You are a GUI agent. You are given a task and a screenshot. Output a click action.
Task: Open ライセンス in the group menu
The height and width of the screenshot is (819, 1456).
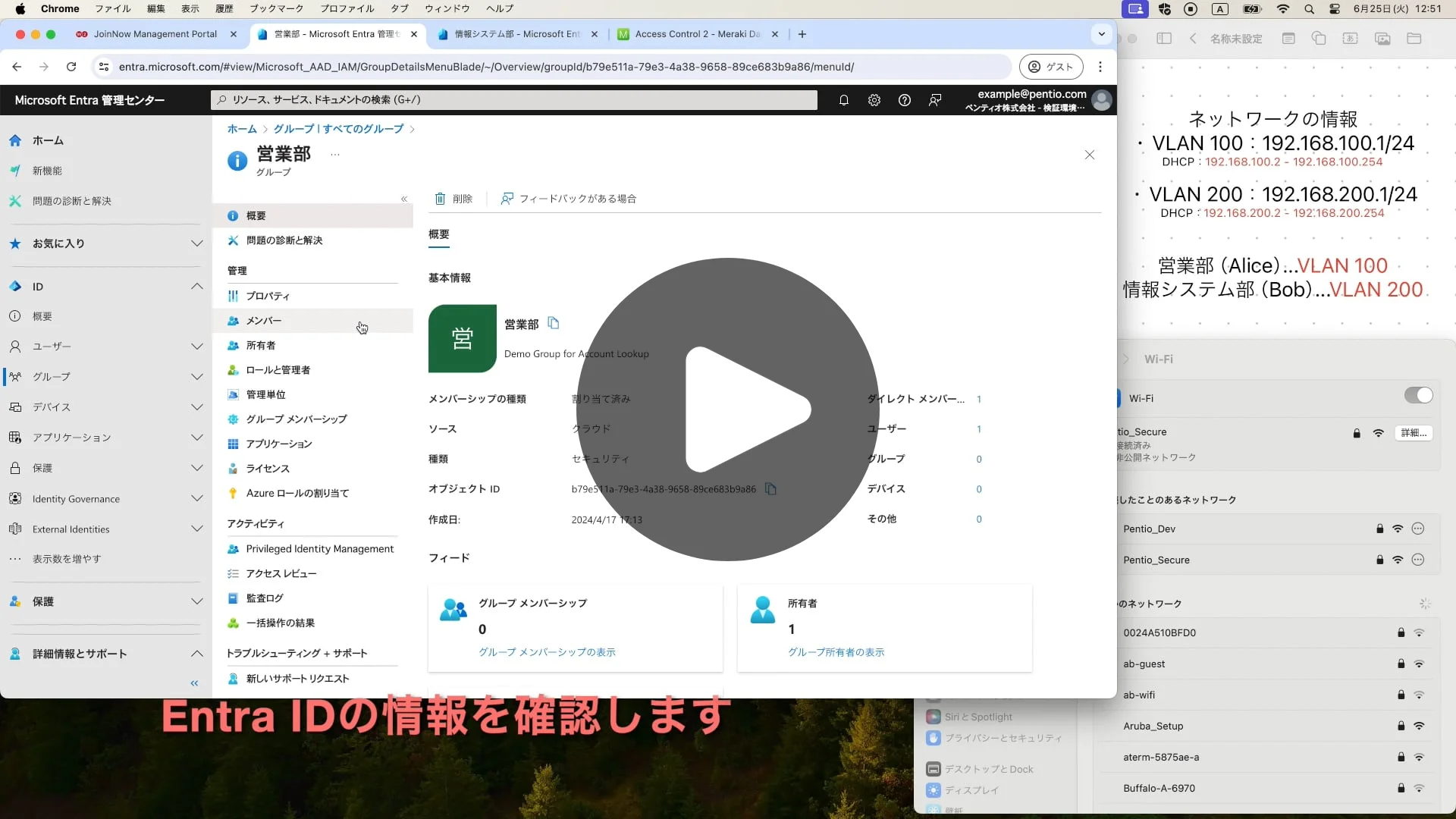pos(313,469)
